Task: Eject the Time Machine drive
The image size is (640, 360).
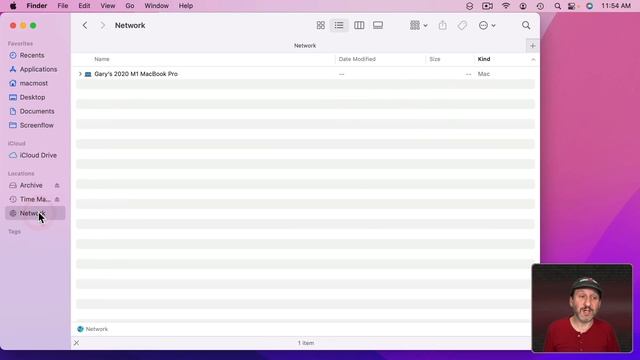Action: click(57, 199)
